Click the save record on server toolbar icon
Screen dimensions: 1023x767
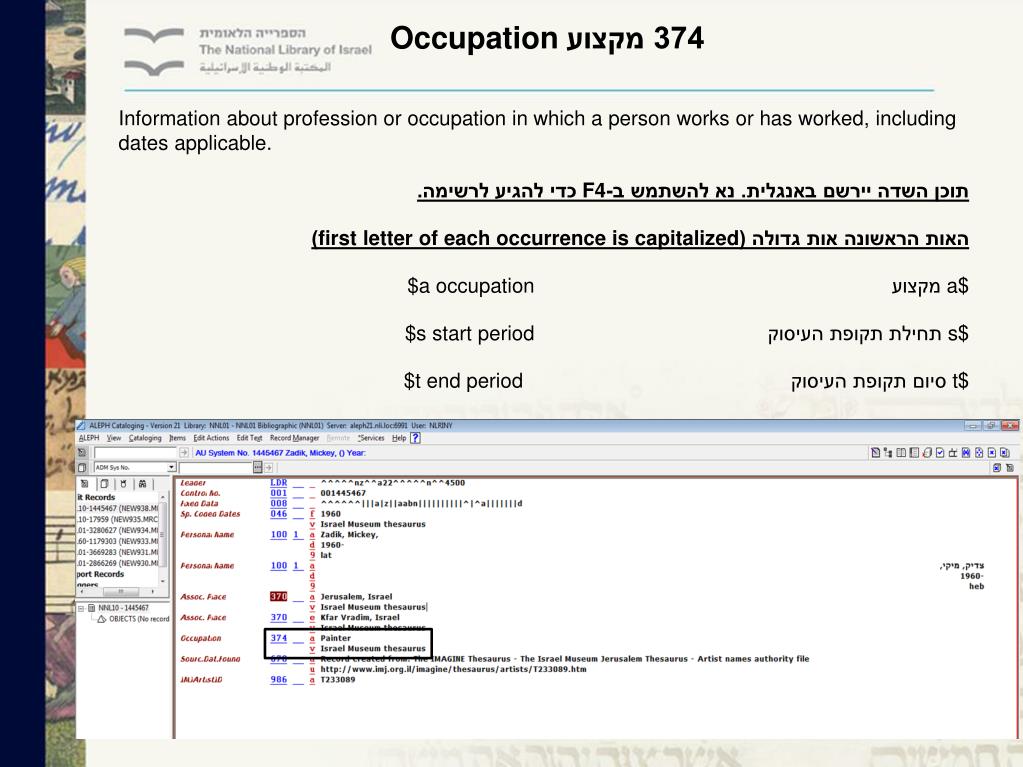tap(966, 453)
